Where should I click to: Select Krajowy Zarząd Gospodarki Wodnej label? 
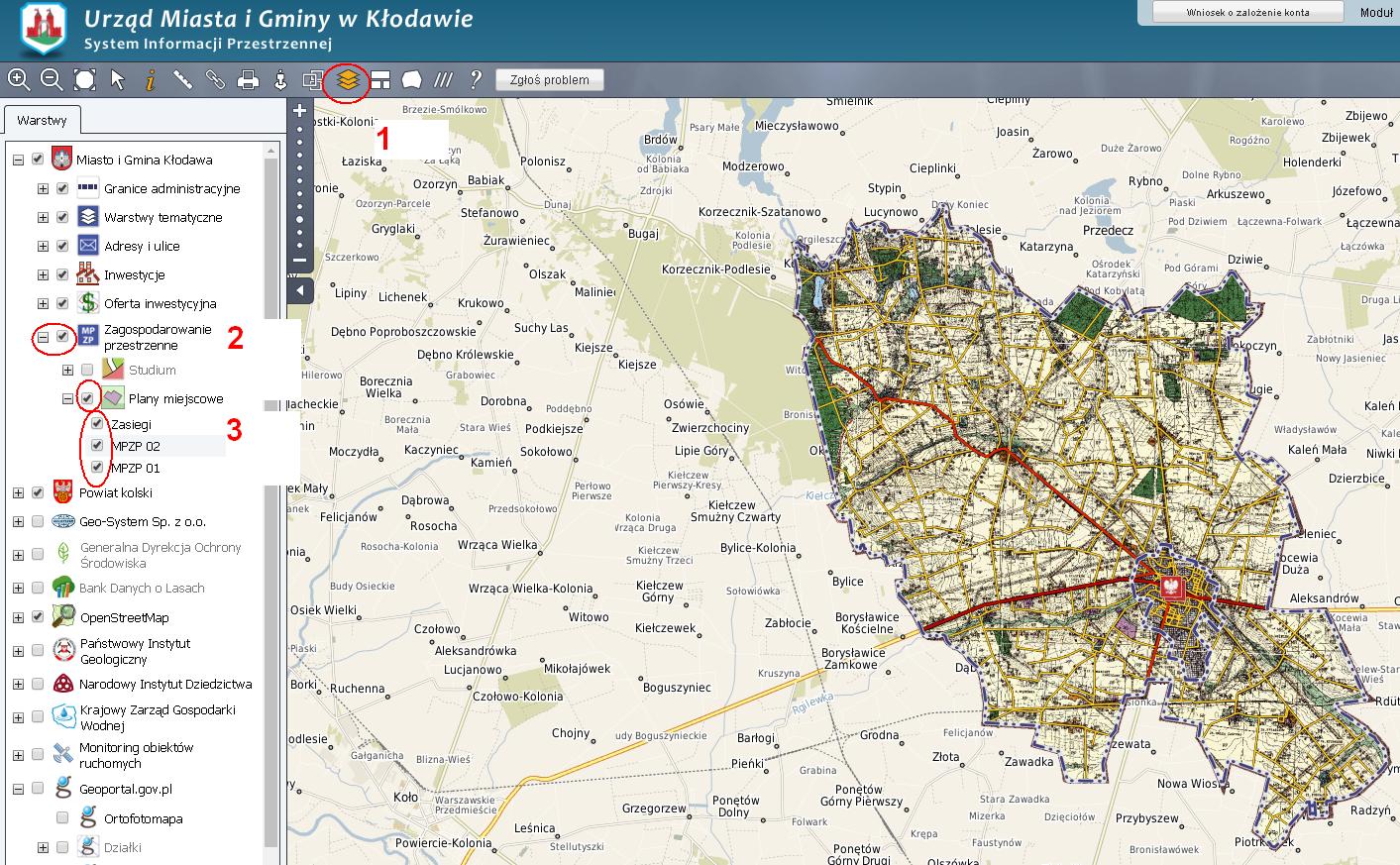point(158,717)
